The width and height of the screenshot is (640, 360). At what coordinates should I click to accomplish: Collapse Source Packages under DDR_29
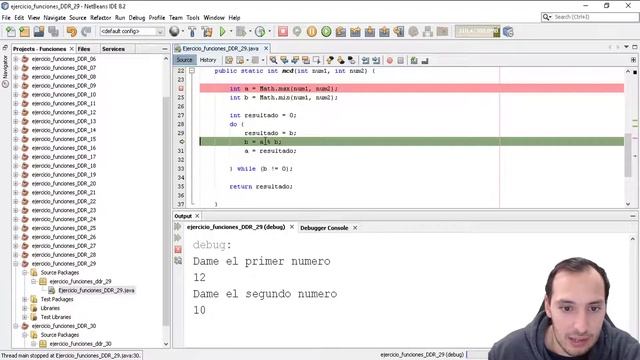pos(25,273)
